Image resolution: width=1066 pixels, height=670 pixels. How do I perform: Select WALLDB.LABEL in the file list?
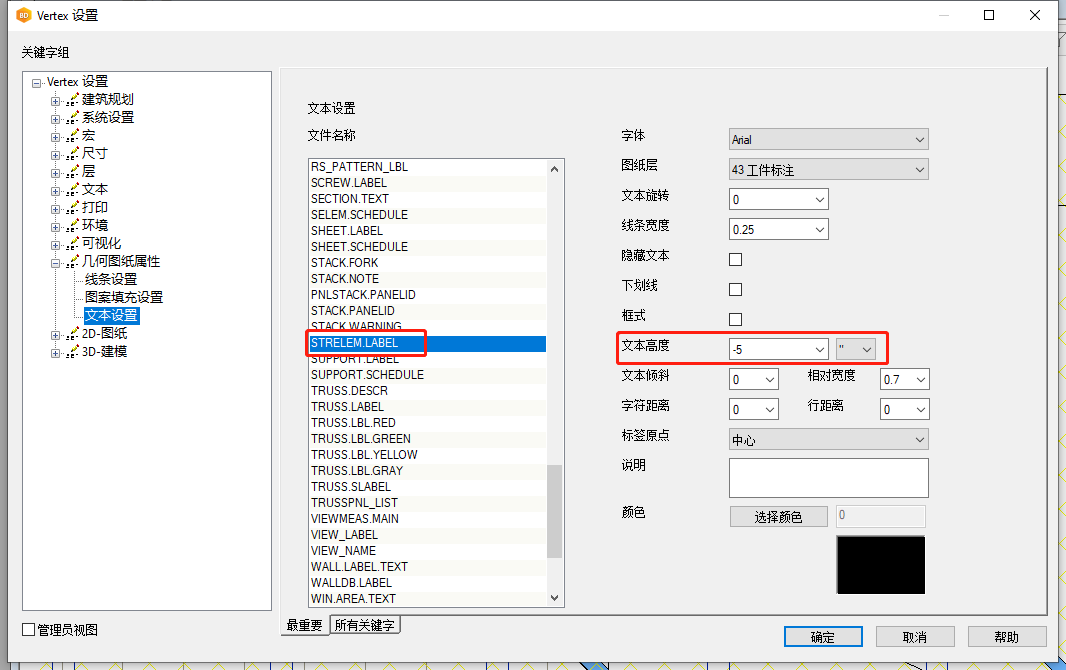(x=428, y=583)
